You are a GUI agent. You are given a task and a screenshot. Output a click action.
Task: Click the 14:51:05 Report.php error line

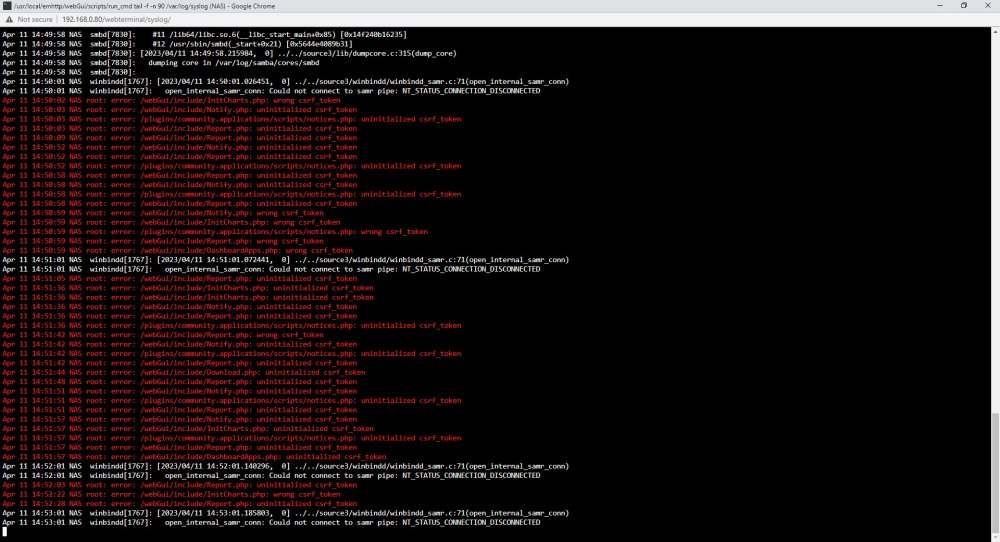179,279
